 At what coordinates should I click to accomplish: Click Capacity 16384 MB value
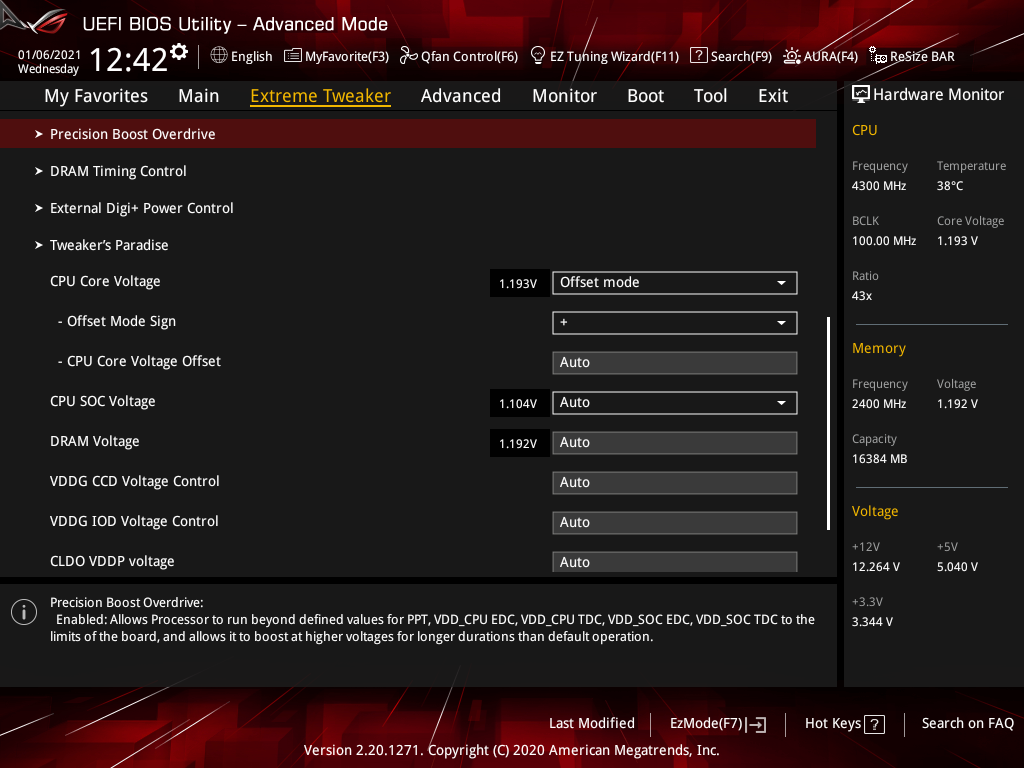879,459
